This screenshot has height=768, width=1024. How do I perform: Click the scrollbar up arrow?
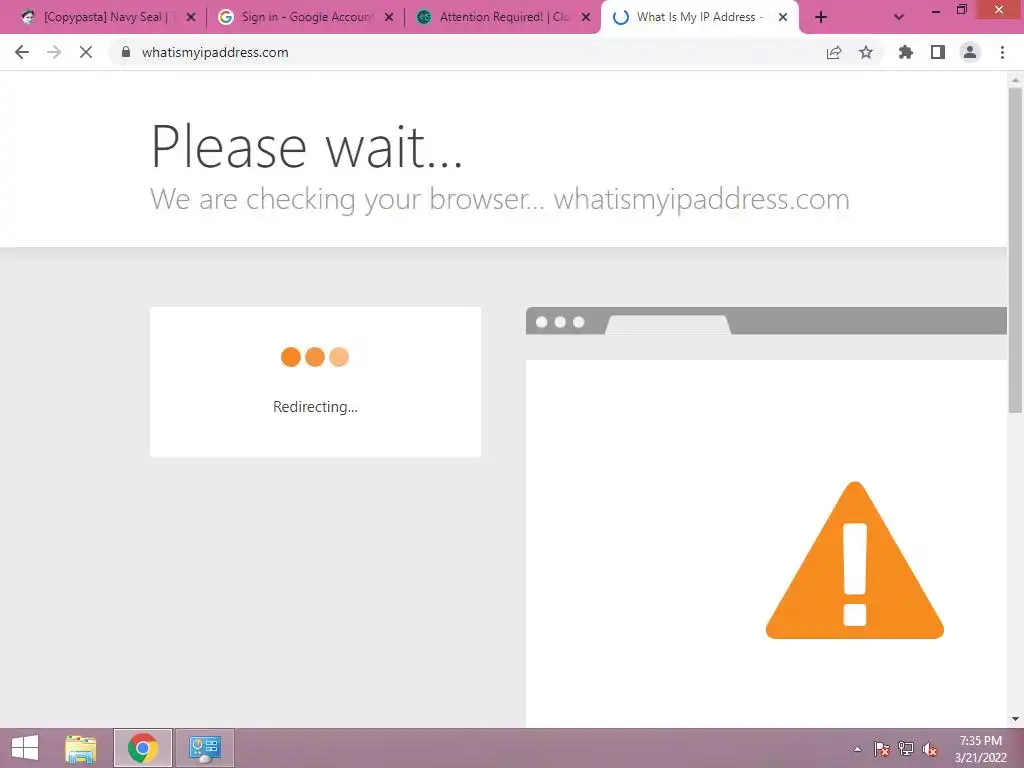point(1015,79)
